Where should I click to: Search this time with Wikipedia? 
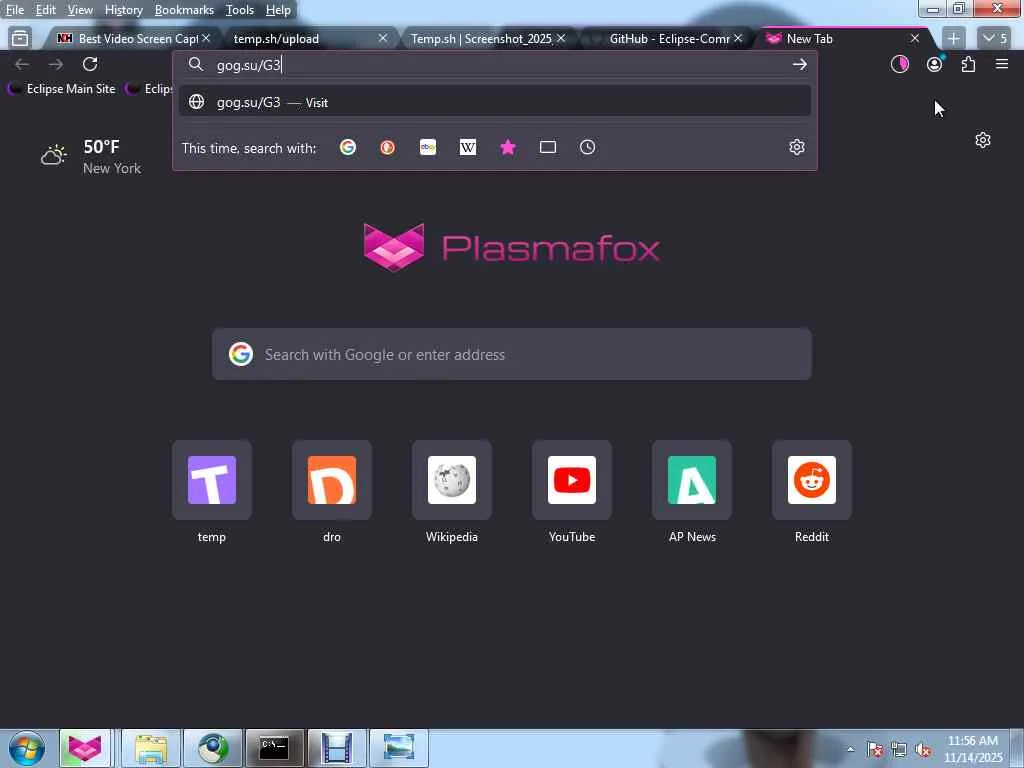[x=468, y=148]
